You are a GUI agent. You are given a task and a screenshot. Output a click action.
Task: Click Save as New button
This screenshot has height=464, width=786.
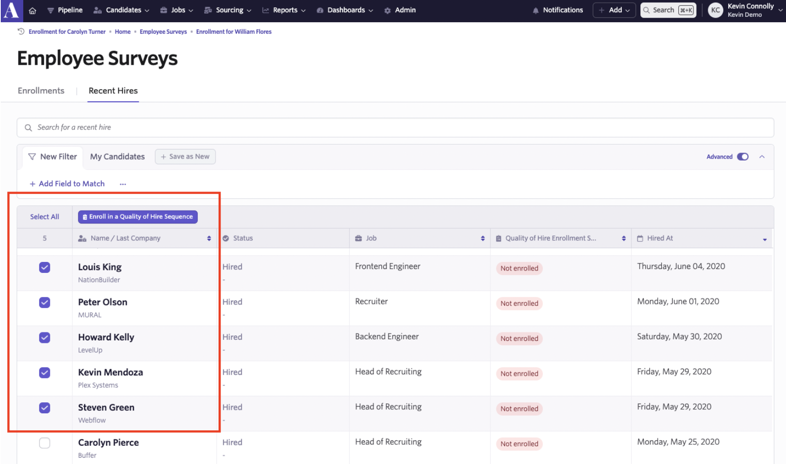coord(185,157)
